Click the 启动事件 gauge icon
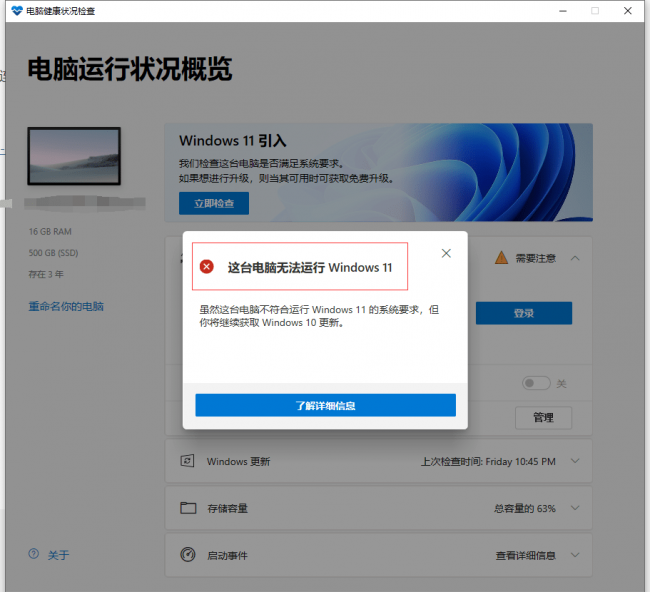This screenshot has height=592, width=650. [188, 554]
